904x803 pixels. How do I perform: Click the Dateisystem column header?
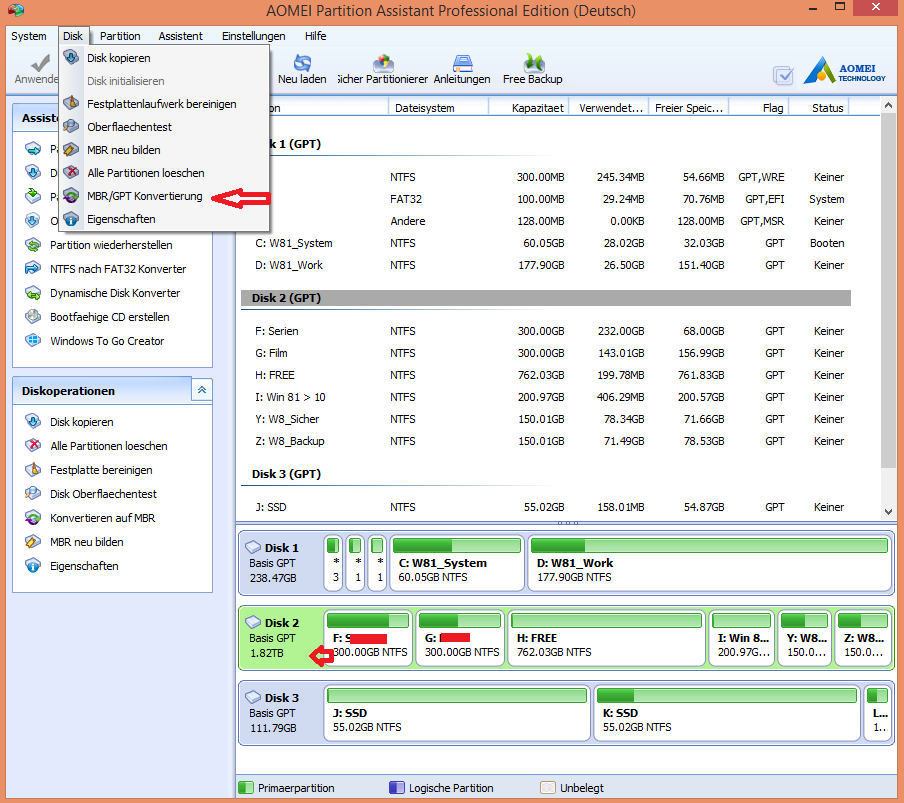click(438, 108)
